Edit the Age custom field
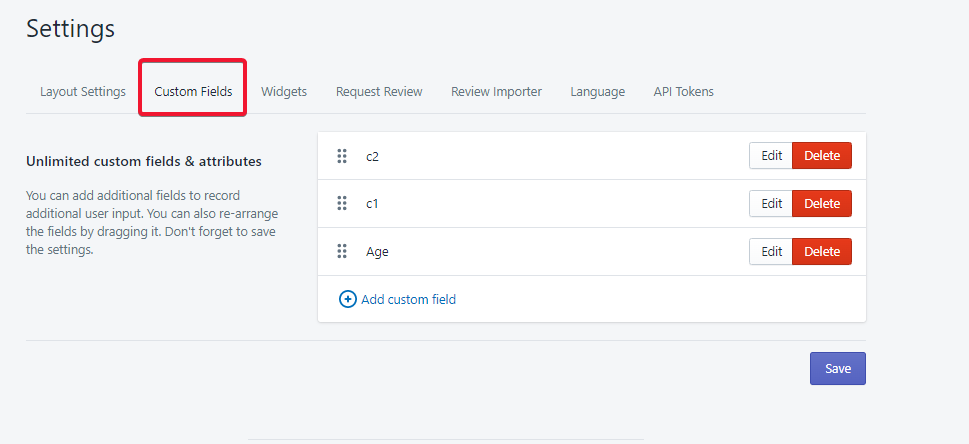This screenshot has height=444, width=969. click(x=771, y=252)
